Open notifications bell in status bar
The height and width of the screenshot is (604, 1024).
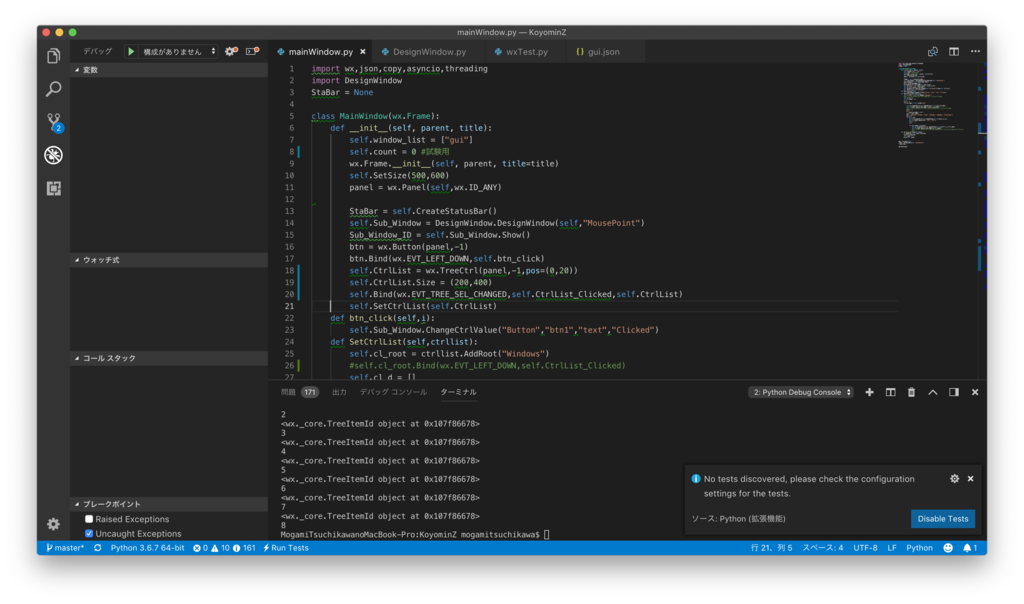tap(970, 548)
